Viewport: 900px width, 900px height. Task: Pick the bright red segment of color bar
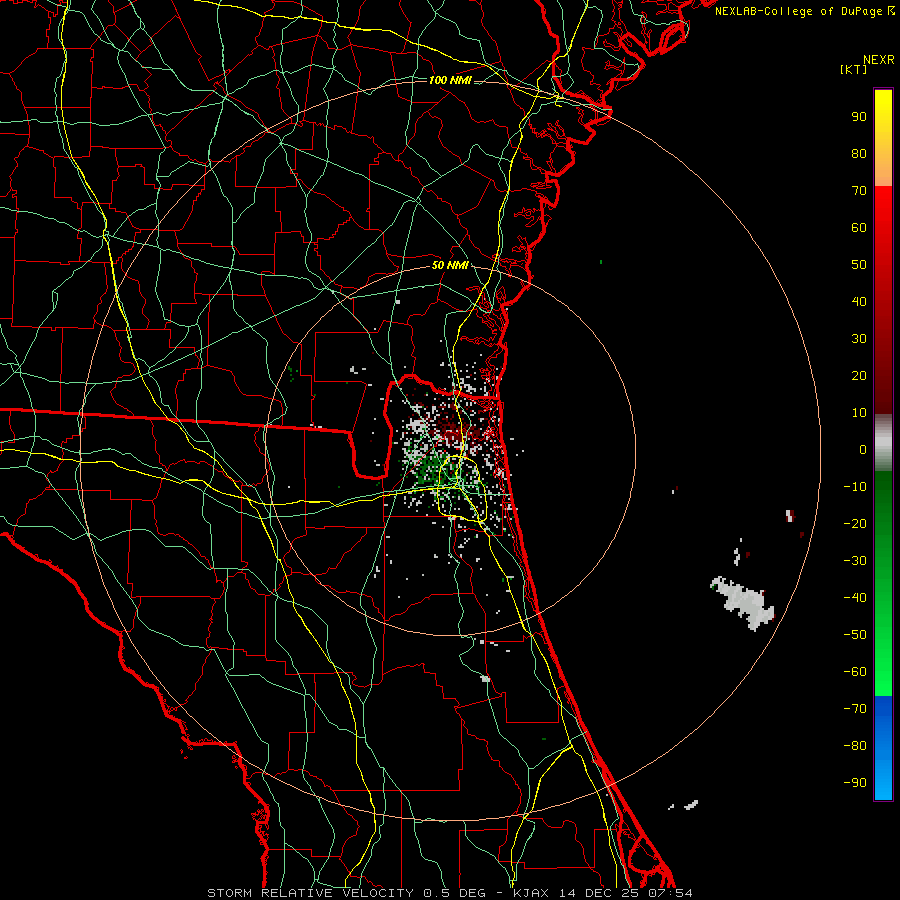tap(883, 212)
